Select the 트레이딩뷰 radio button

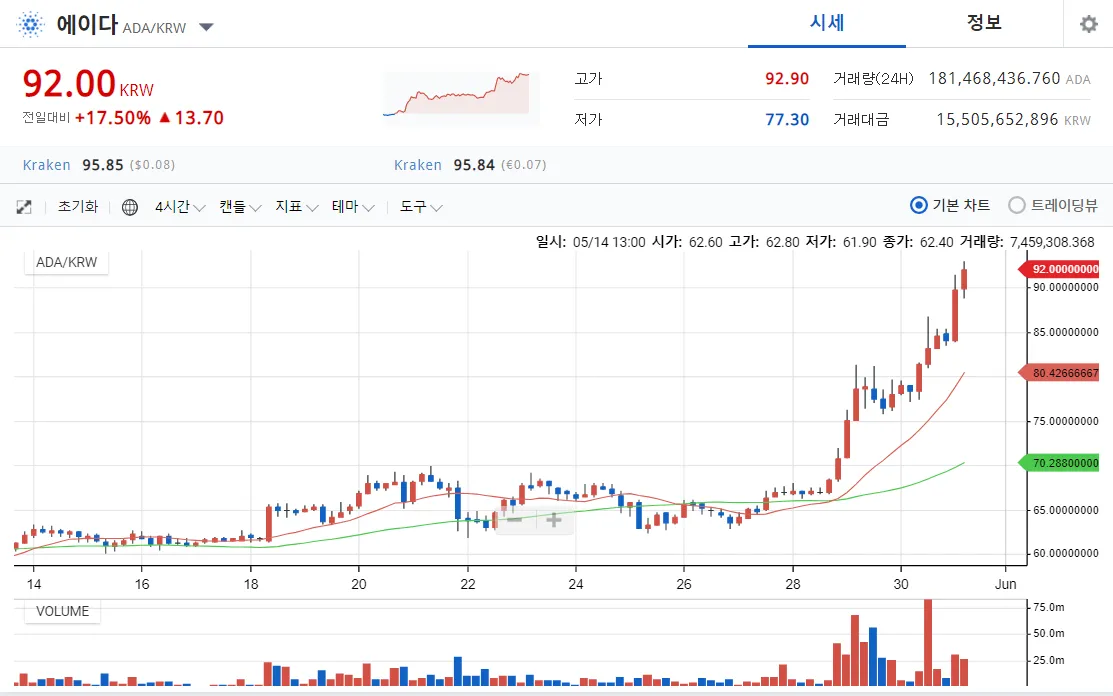click(x=1016, y=205)
